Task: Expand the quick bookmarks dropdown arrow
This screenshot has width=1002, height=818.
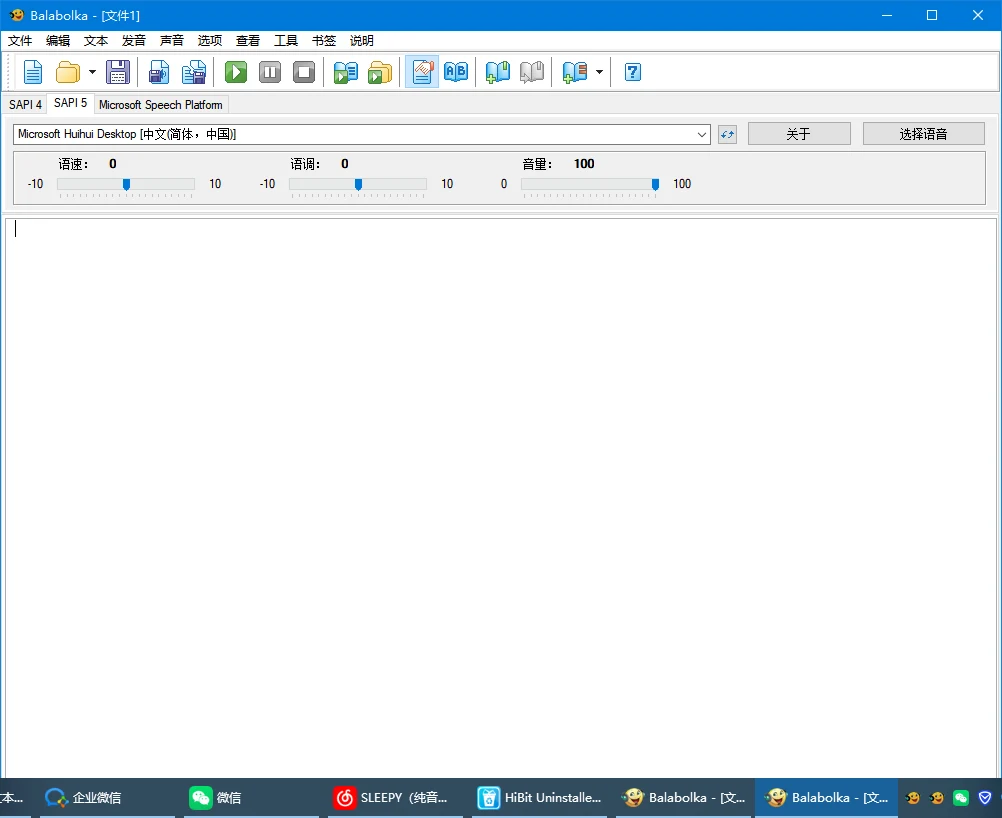Action: [x=599, y=72]
